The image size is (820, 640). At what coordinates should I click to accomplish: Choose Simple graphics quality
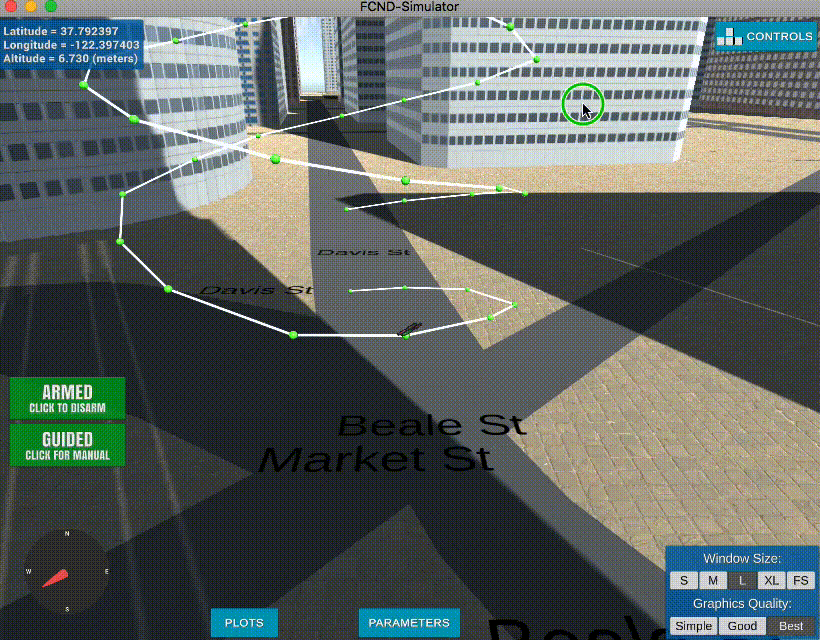click(x=693, y=626)
